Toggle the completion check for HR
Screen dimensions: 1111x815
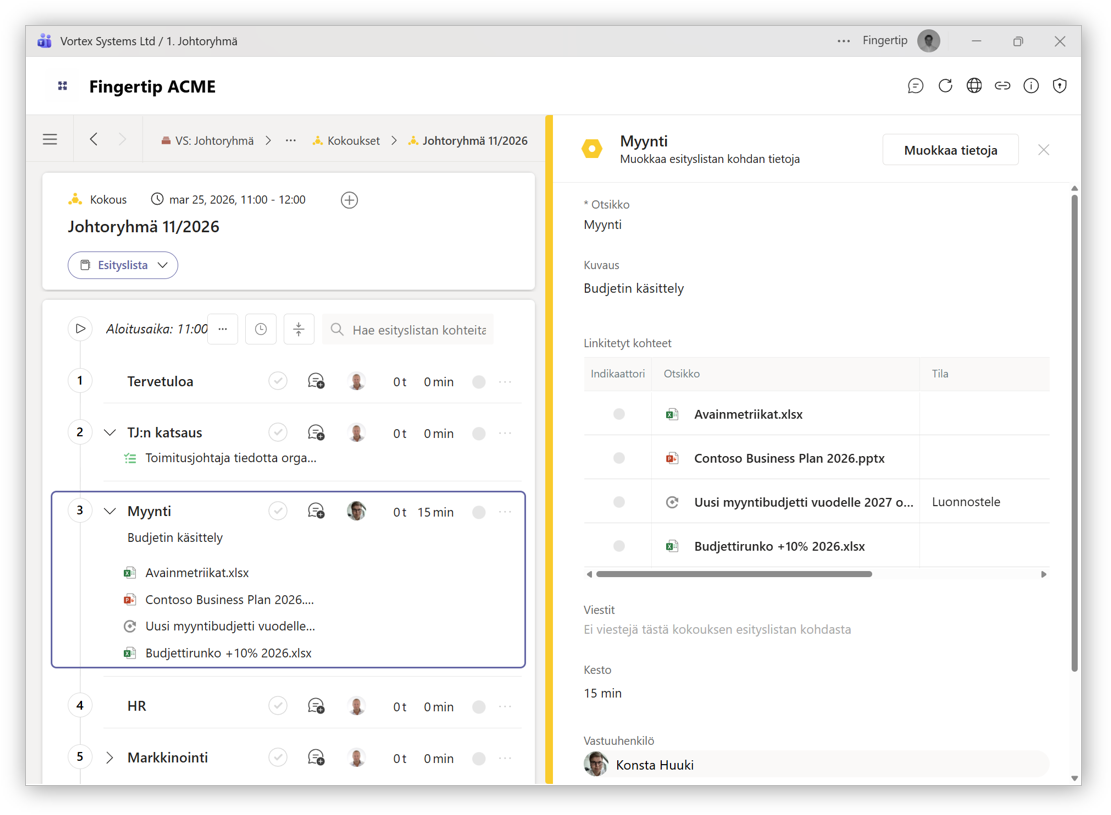click(x=278, y=706)
